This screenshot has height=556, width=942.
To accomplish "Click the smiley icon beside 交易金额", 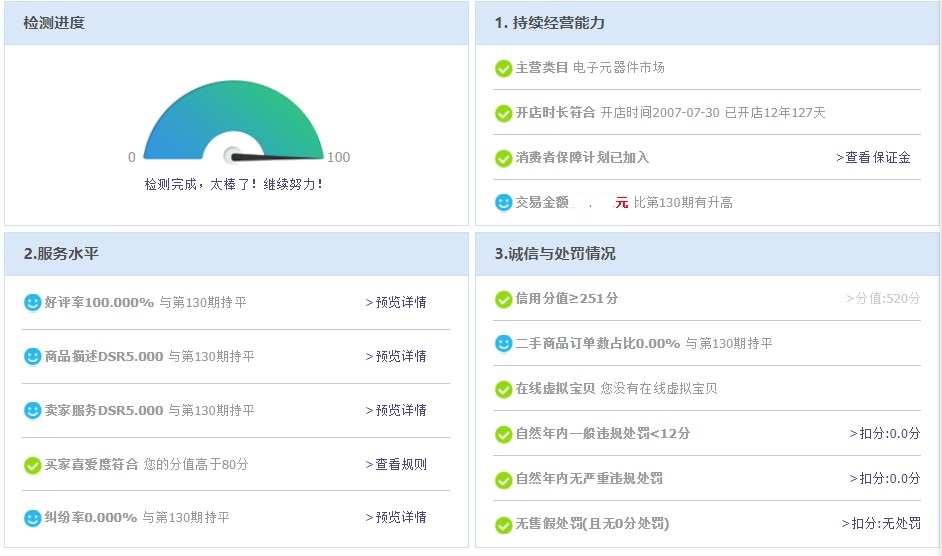I will pyautogui.click(x=504, y=202).
